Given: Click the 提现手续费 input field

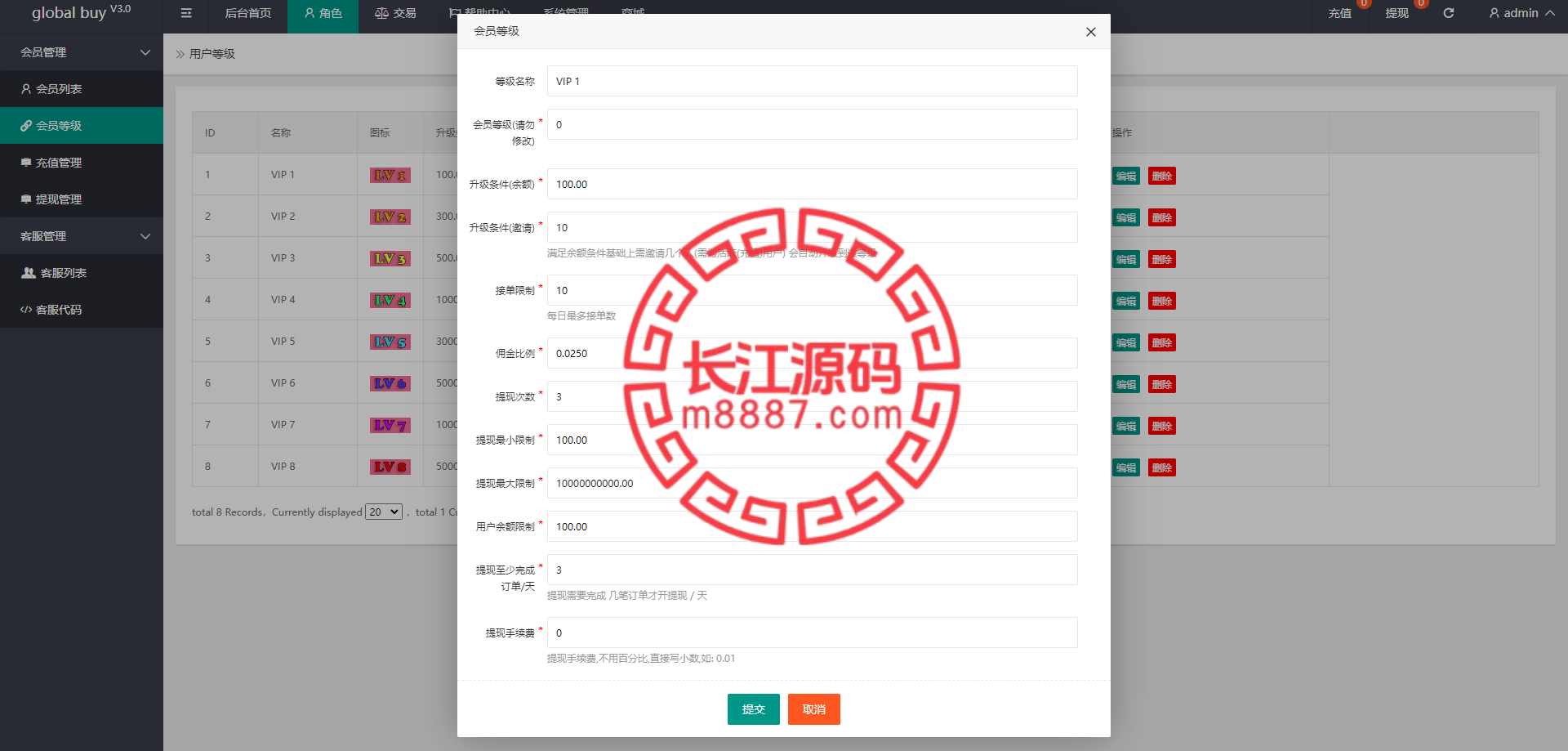Looking at the screenshot, I should pyautogui.click(x=813, y=633).
